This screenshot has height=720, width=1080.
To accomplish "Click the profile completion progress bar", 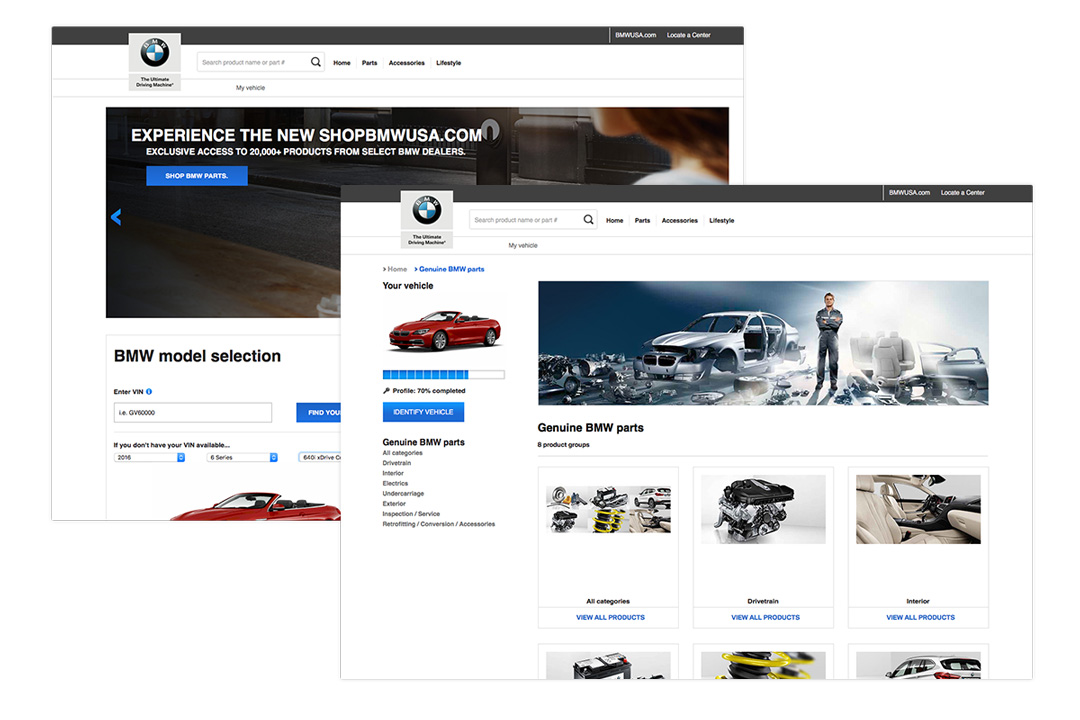I will tap(444, 375).
